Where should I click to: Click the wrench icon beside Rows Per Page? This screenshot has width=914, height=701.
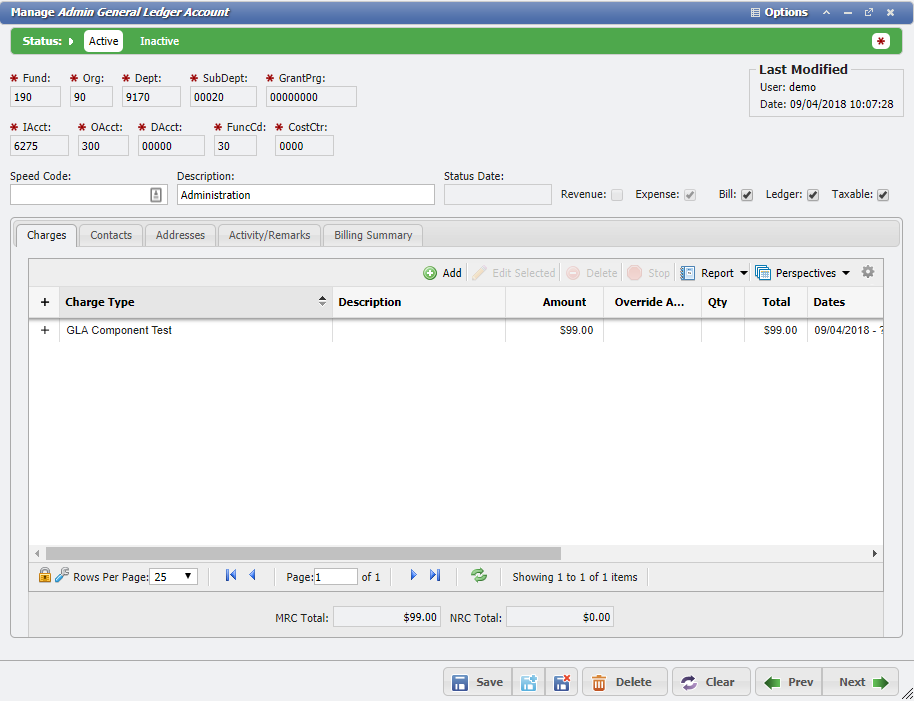62,575
